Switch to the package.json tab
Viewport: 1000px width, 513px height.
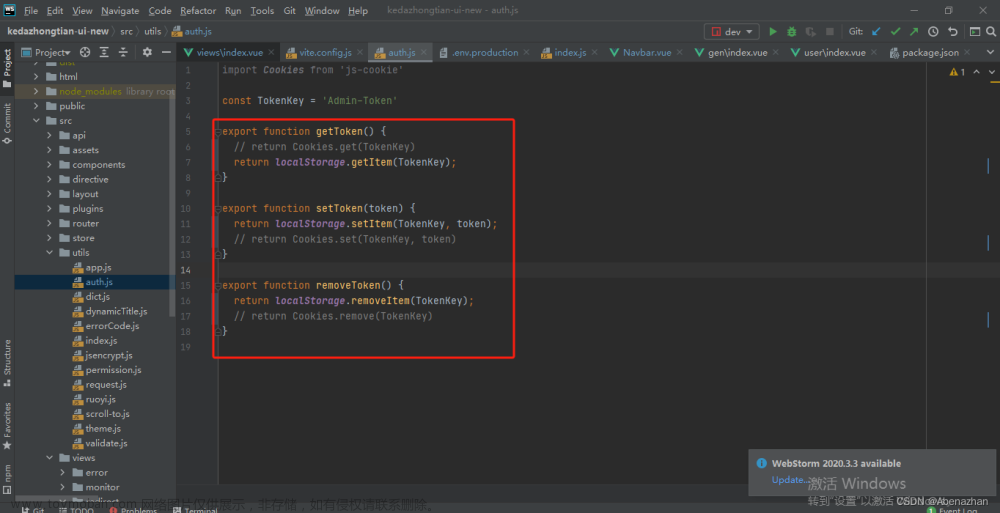pyautogui.click(x=930, y=52)
